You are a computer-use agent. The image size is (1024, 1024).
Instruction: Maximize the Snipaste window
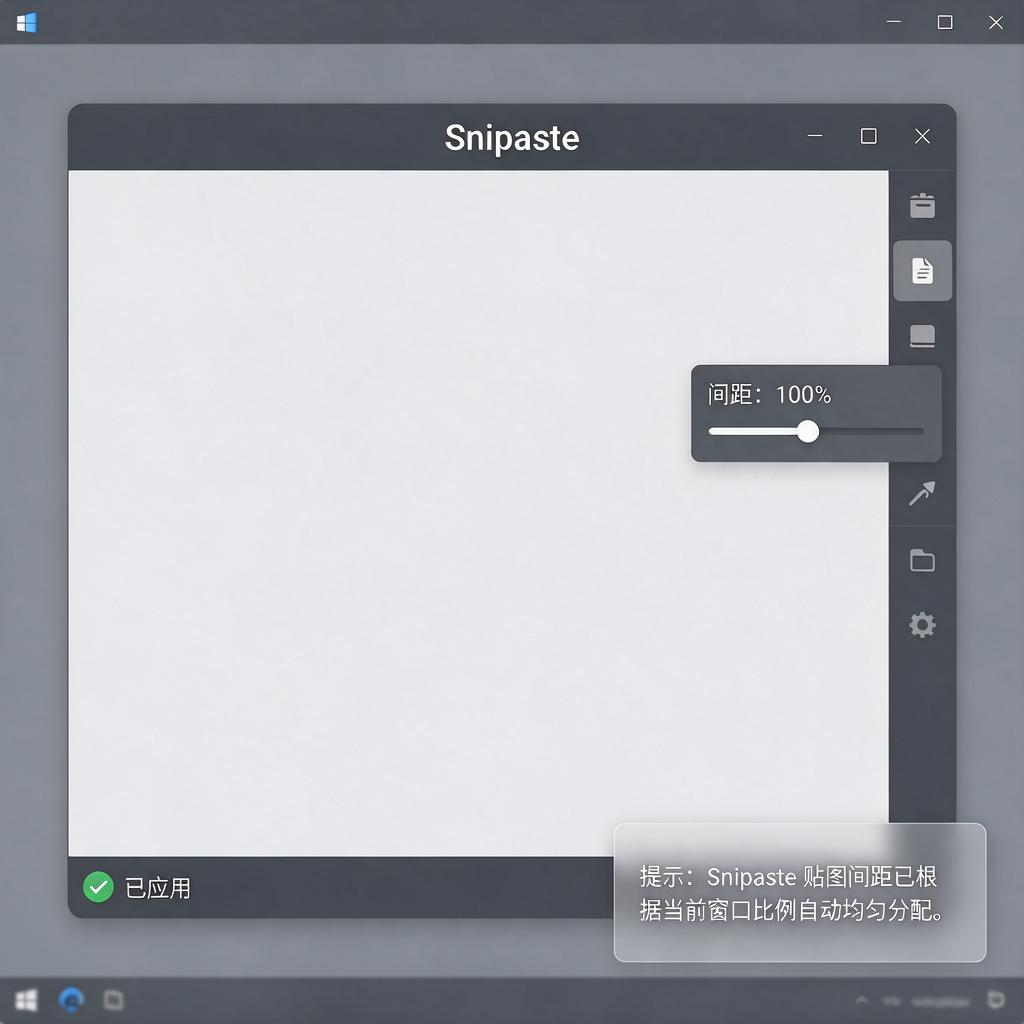[869, 136]
